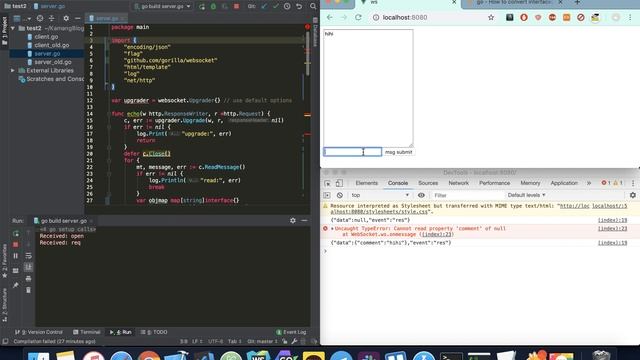Open the Project view selector dropdown
The width and height of the screenshot is (640, 360).
(x=22, y=18)
